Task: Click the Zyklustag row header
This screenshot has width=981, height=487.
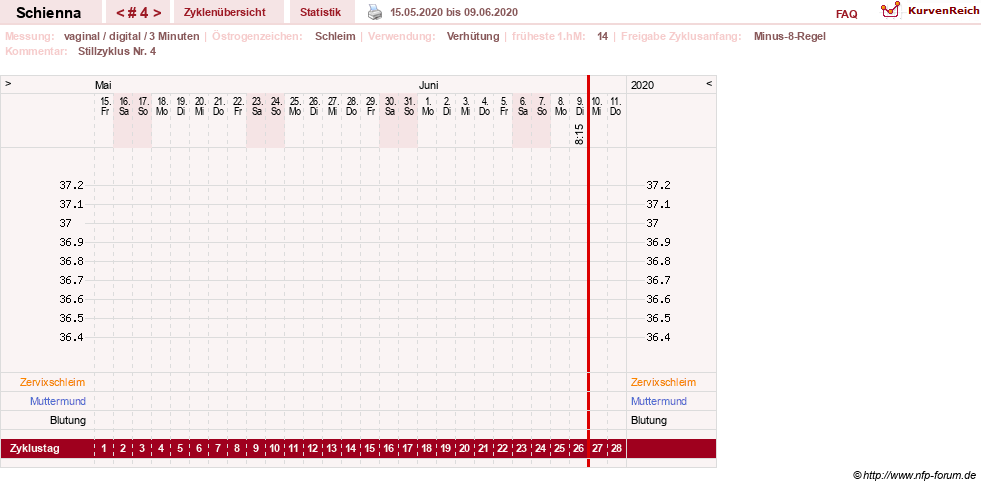Action: tap(34, 448)
